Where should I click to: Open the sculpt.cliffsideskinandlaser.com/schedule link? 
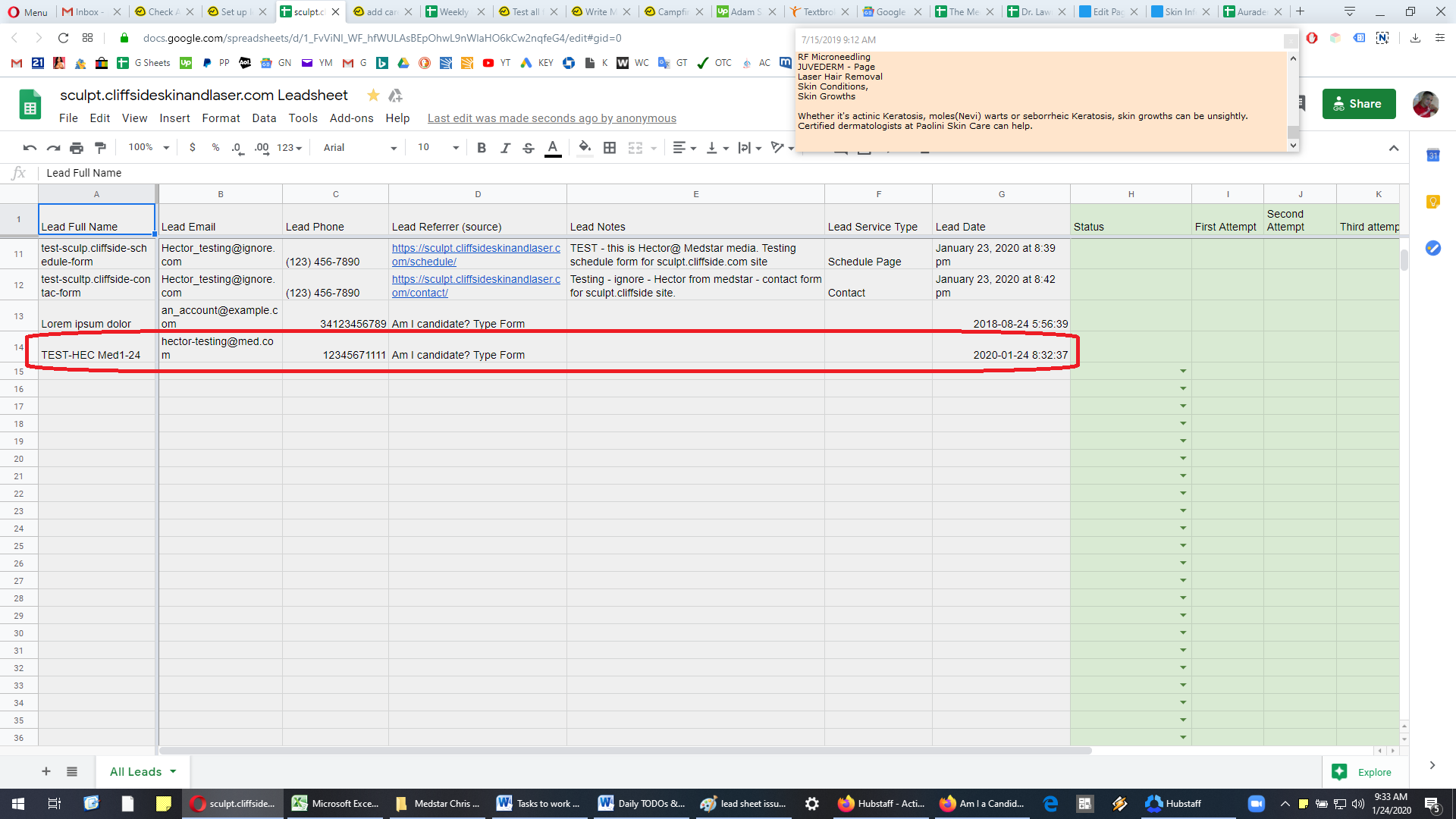pos(475,255)
